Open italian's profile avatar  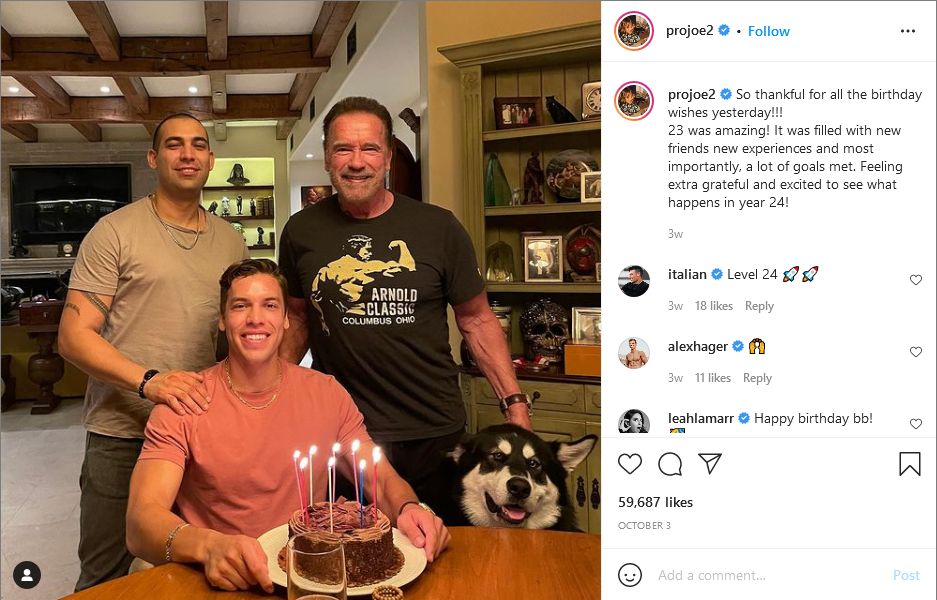pyautogui.click(x=634, y=281)
